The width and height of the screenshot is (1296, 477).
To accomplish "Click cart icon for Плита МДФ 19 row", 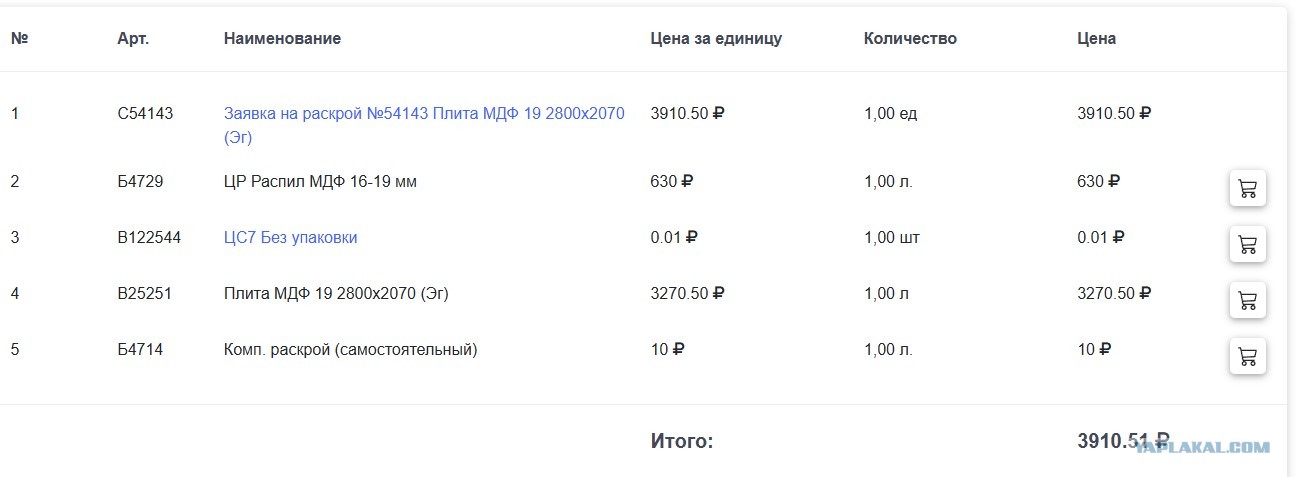I will pos(1247,300).
